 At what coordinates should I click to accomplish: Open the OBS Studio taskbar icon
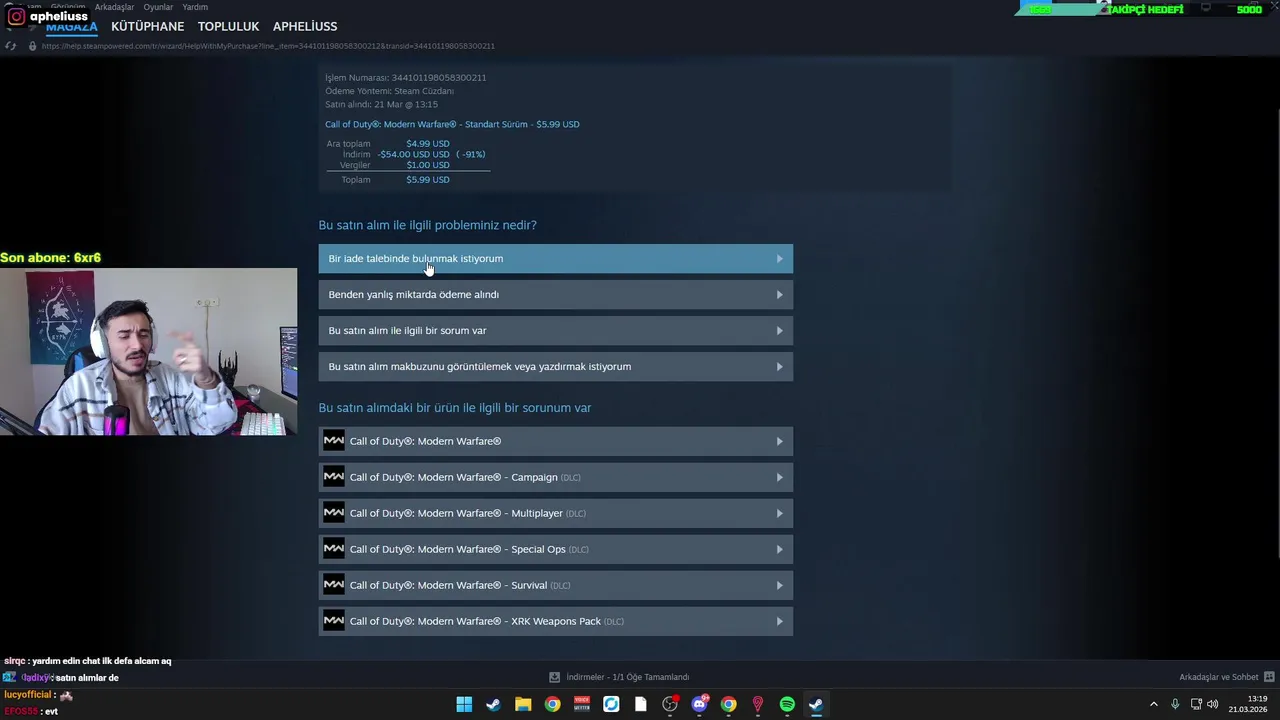coord(670,704)
